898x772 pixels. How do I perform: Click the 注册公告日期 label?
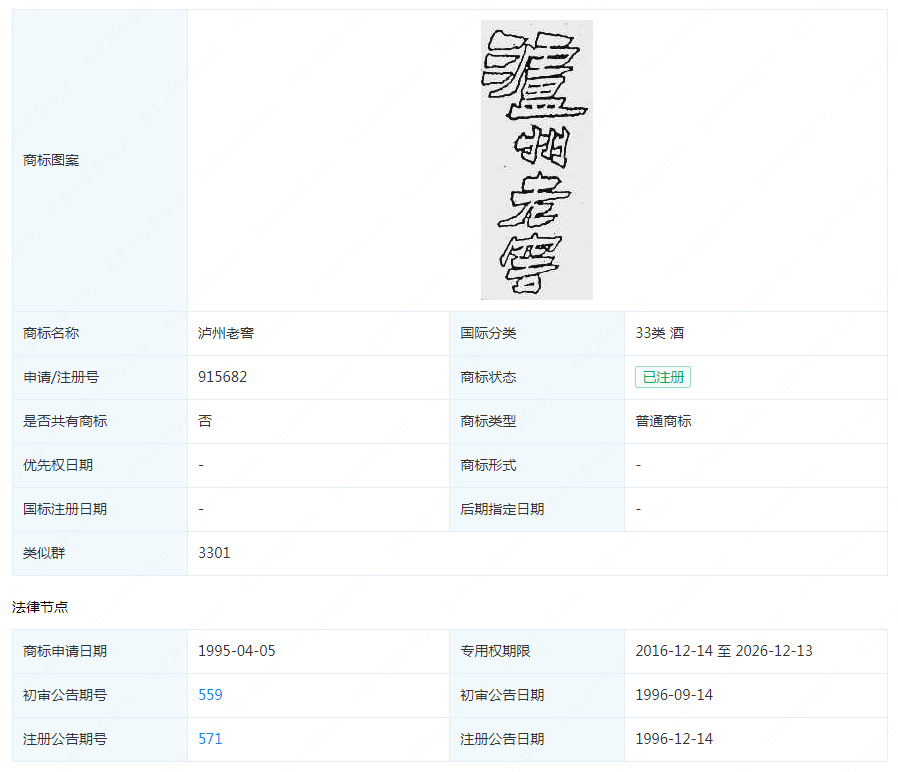502,739
